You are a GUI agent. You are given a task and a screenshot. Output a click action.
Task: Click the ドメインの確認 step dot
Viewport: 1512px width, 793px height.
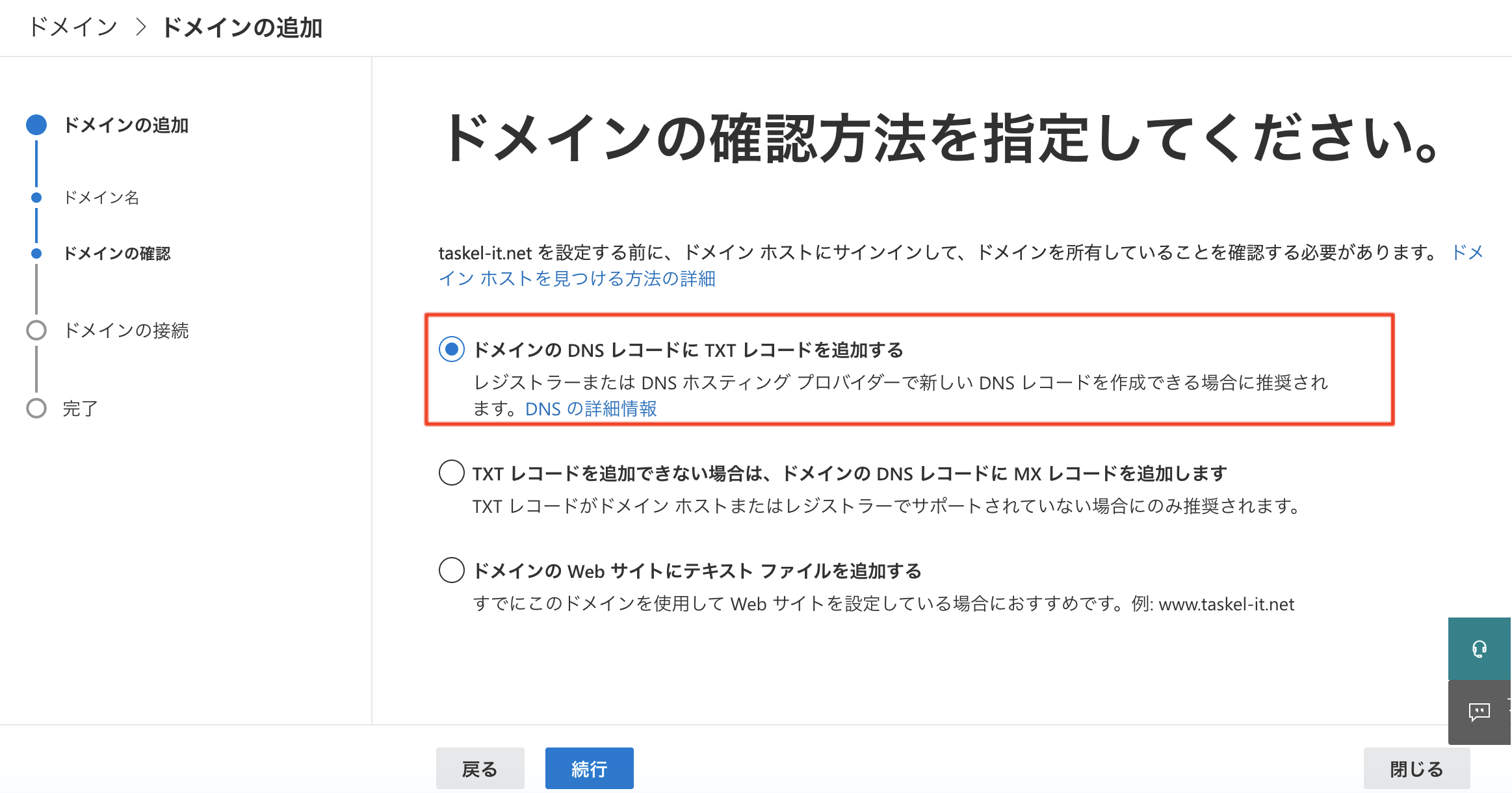click(36, 253)
